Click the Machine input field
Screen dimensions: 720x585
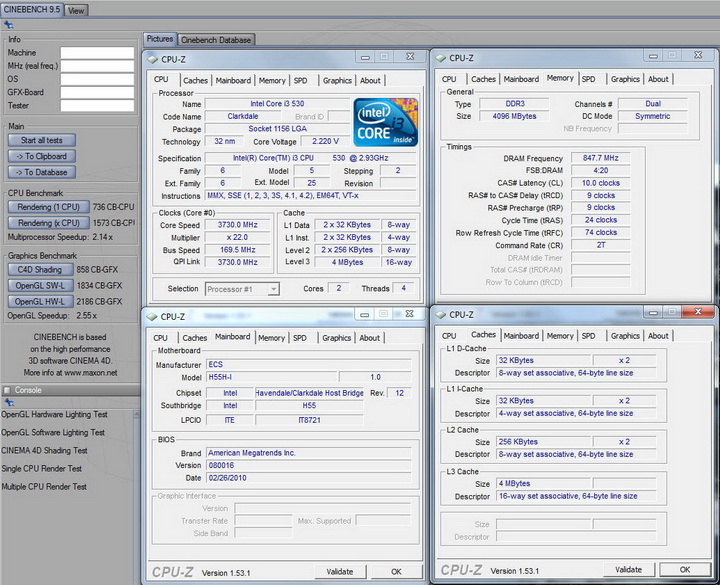pyautogui.click(x=96, y=53)
